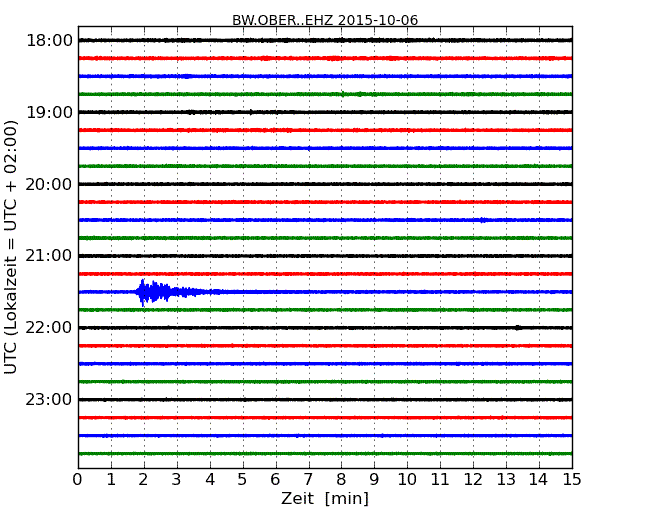Click the x-axis tick label 15

click(572, 480)
